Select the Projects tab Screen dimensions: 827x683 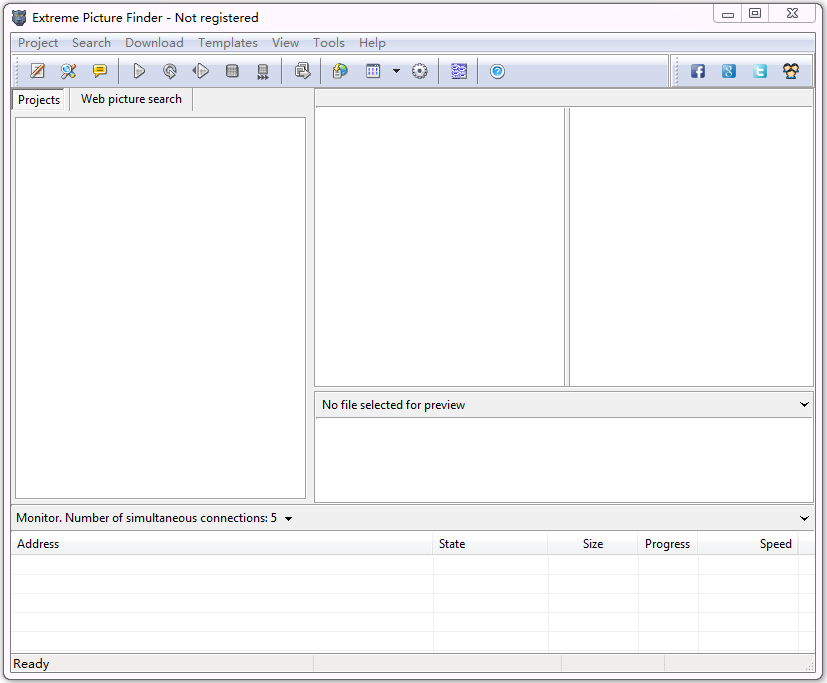[x=39, y=100]
